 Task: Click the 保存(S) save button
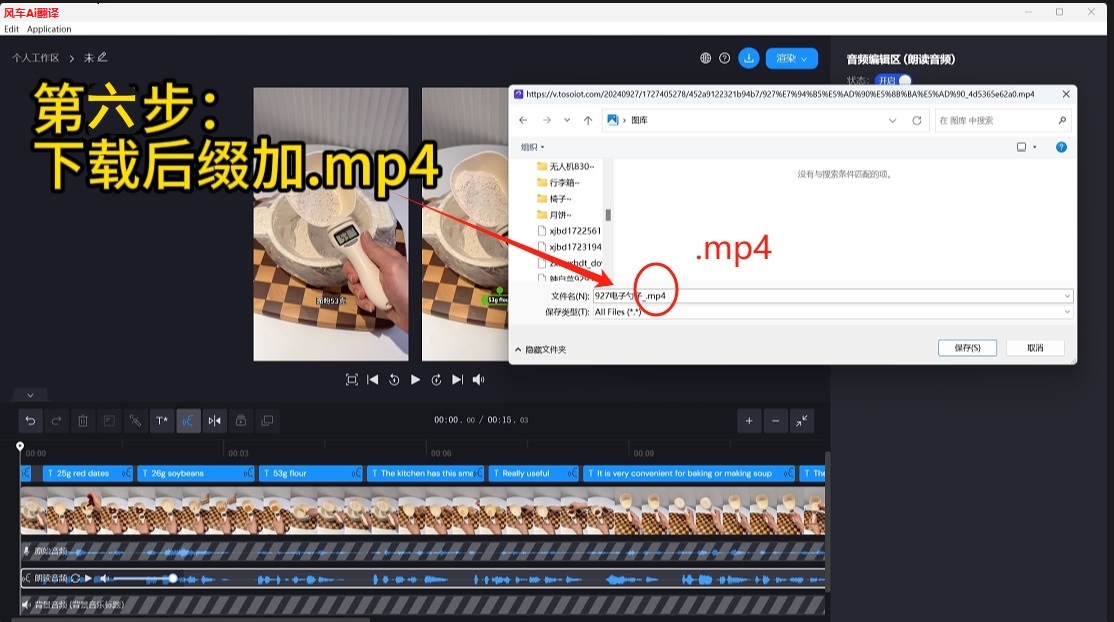pyautogui.click(x=967, y=348)
